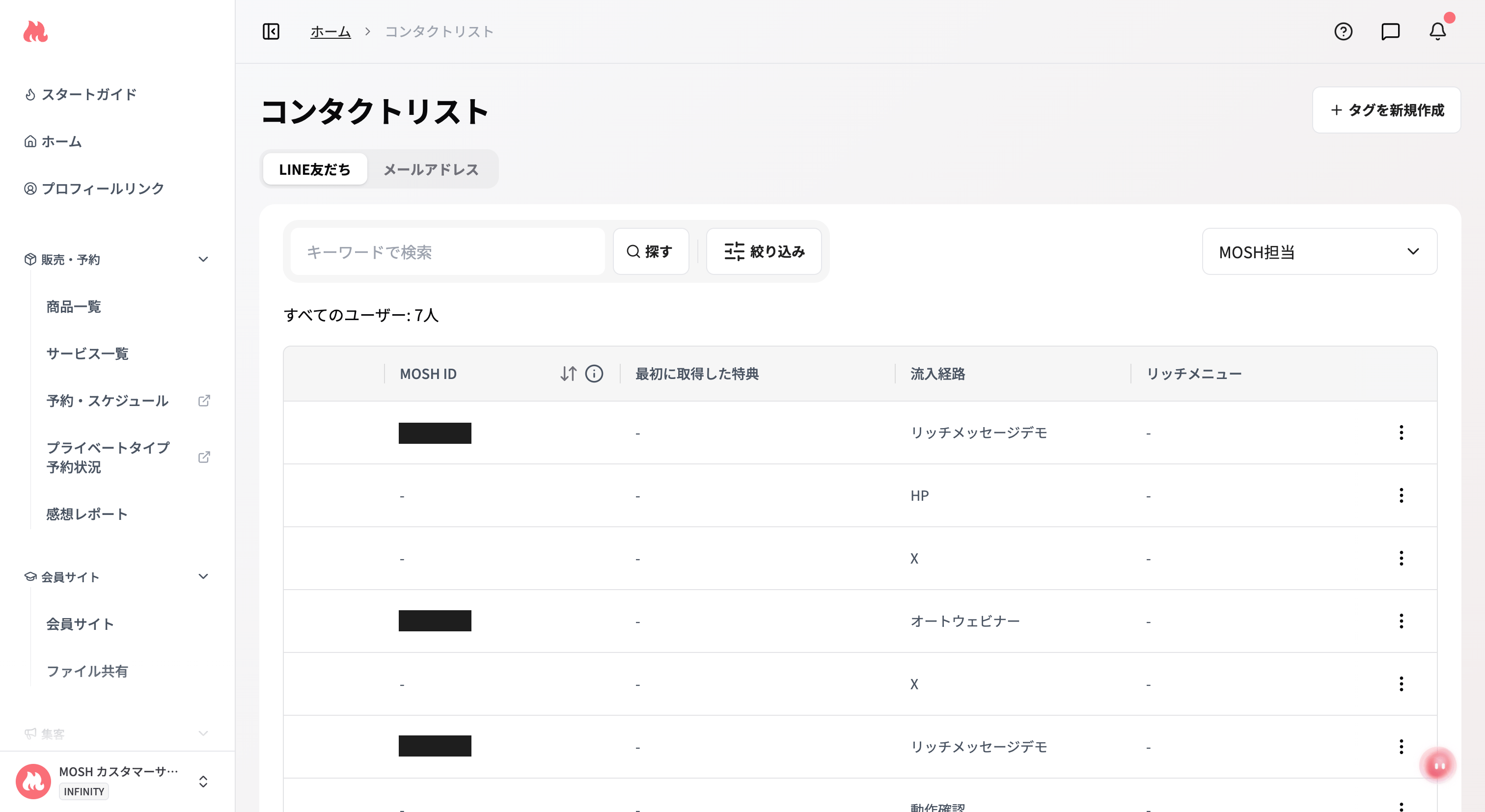Go to ホーム in the sidebar

[x=53, y=142]
